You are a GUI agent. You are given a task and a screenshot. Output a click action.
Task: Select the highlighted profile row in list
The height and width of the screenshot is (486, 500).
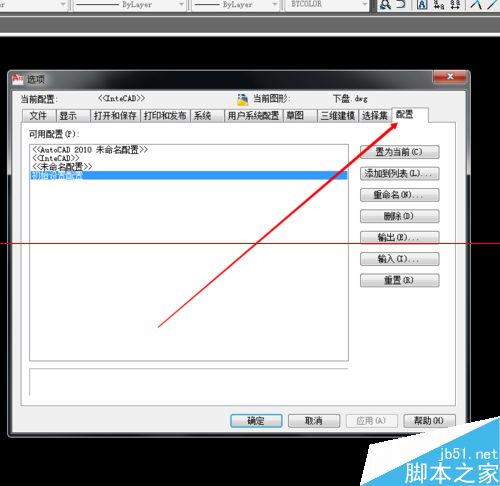189,175
